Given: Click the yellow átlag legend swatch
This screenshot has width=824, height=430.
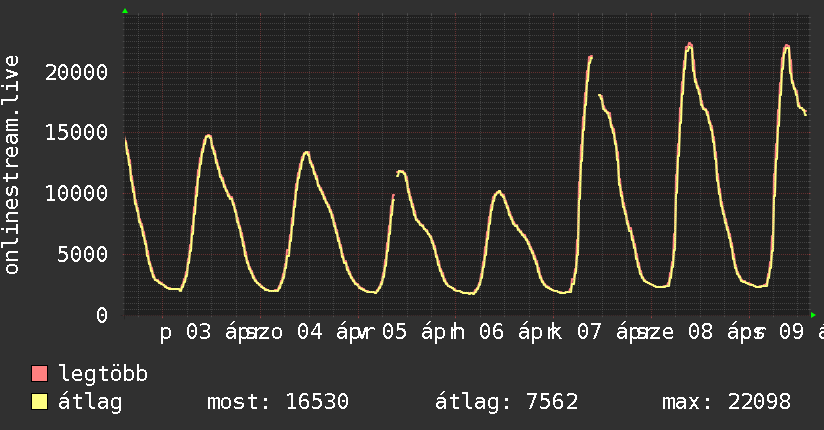Looking at the screenshot, I should (39, 402).
